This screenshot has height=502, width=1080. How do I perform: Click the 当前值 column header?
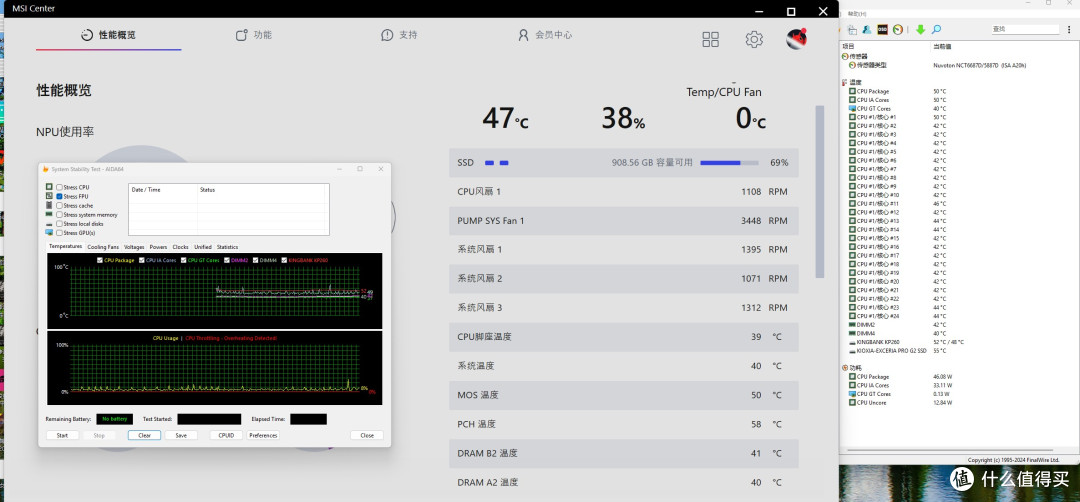[942, 47]
